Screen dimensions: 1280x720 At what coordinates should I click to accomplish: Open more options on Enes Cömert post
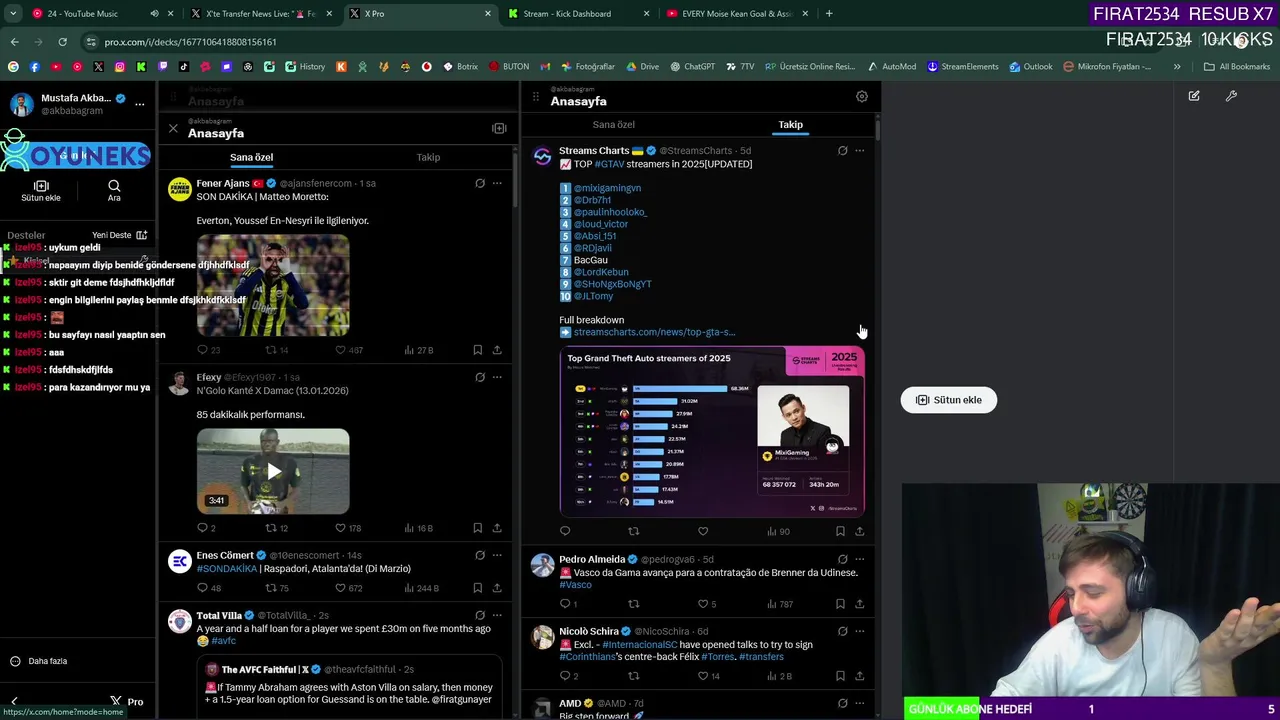[497, 555]
